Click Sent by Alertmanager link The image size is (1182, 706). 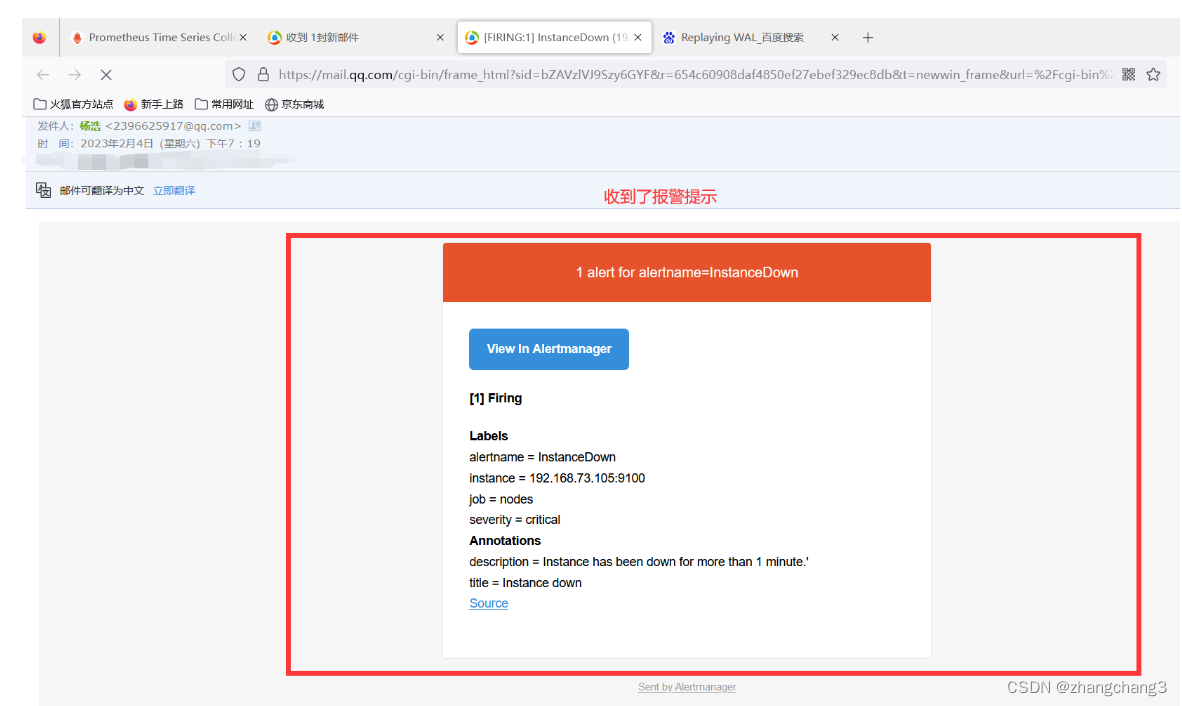pyautogui.click(x=687, y=687)
